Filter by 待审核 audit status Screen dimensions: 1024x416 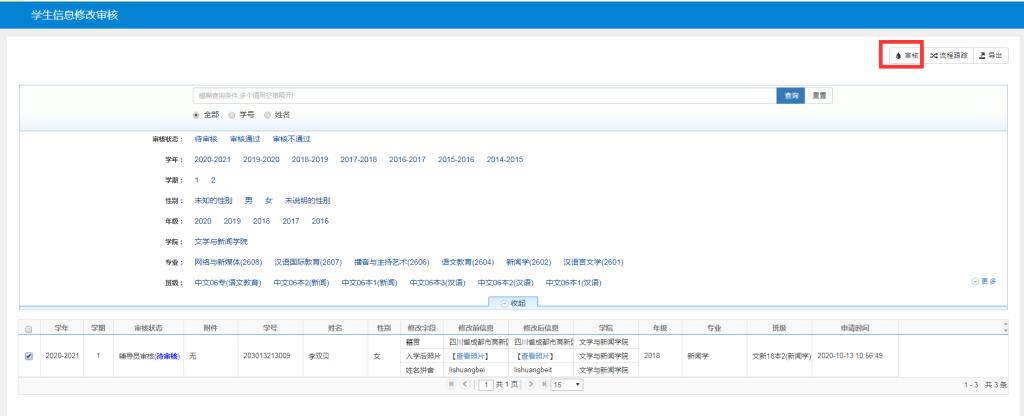[205, 139]
